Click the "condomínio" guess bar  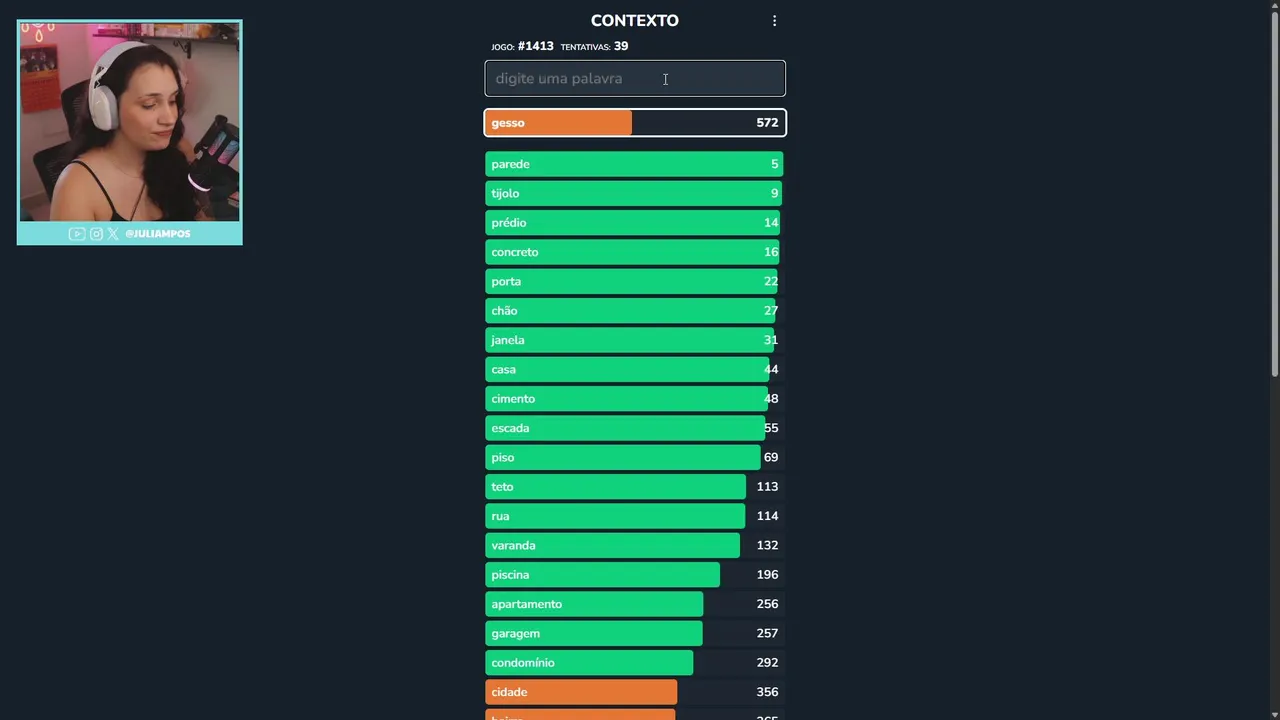[x=635, y=663]
